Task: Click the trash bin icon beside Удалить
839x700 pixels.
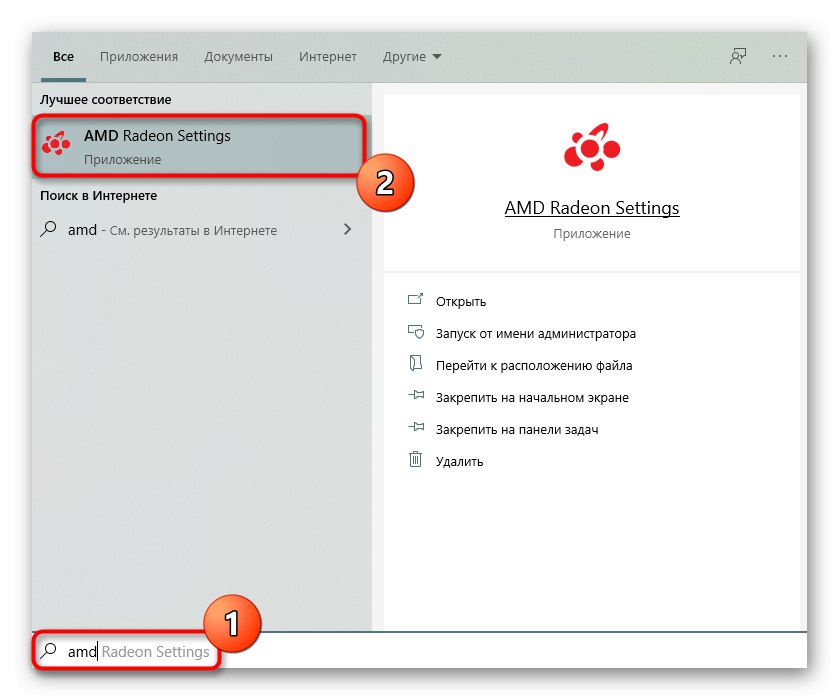Action: pos(415,459)
